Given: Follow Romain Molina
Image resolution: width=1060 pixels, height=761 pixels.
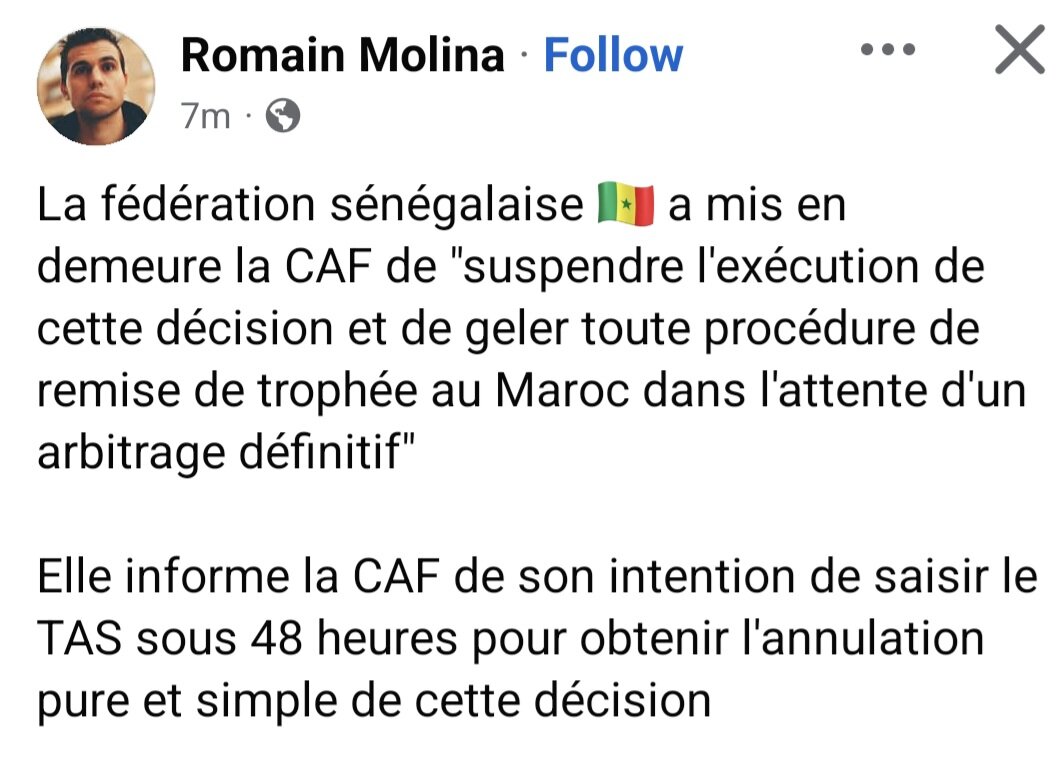Looking at the screenshot, I should point(613,55).
